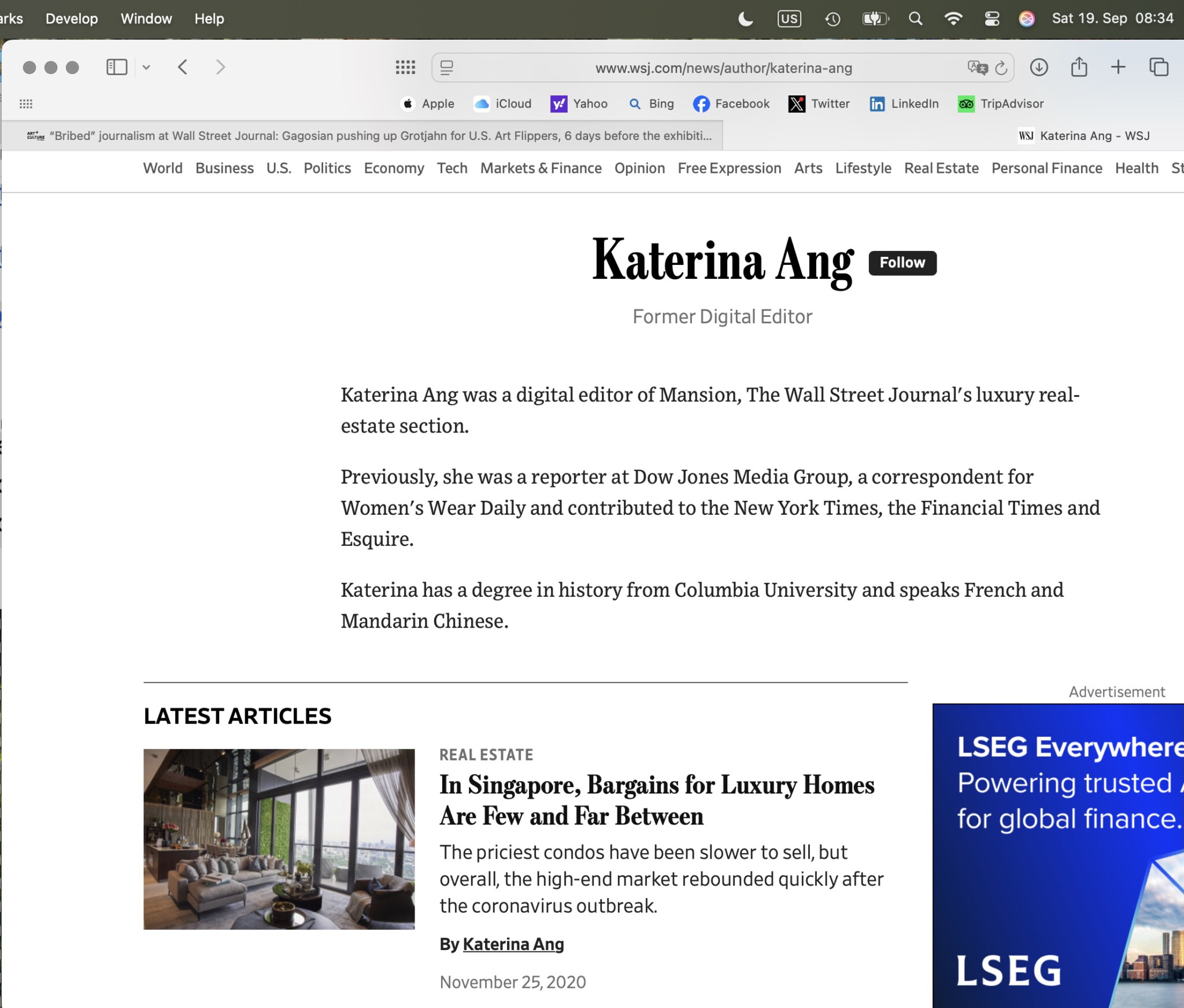The width and height of the screenshot is (1184, 1008).
Task: Check battery status icon
Action: click(875, 19)
